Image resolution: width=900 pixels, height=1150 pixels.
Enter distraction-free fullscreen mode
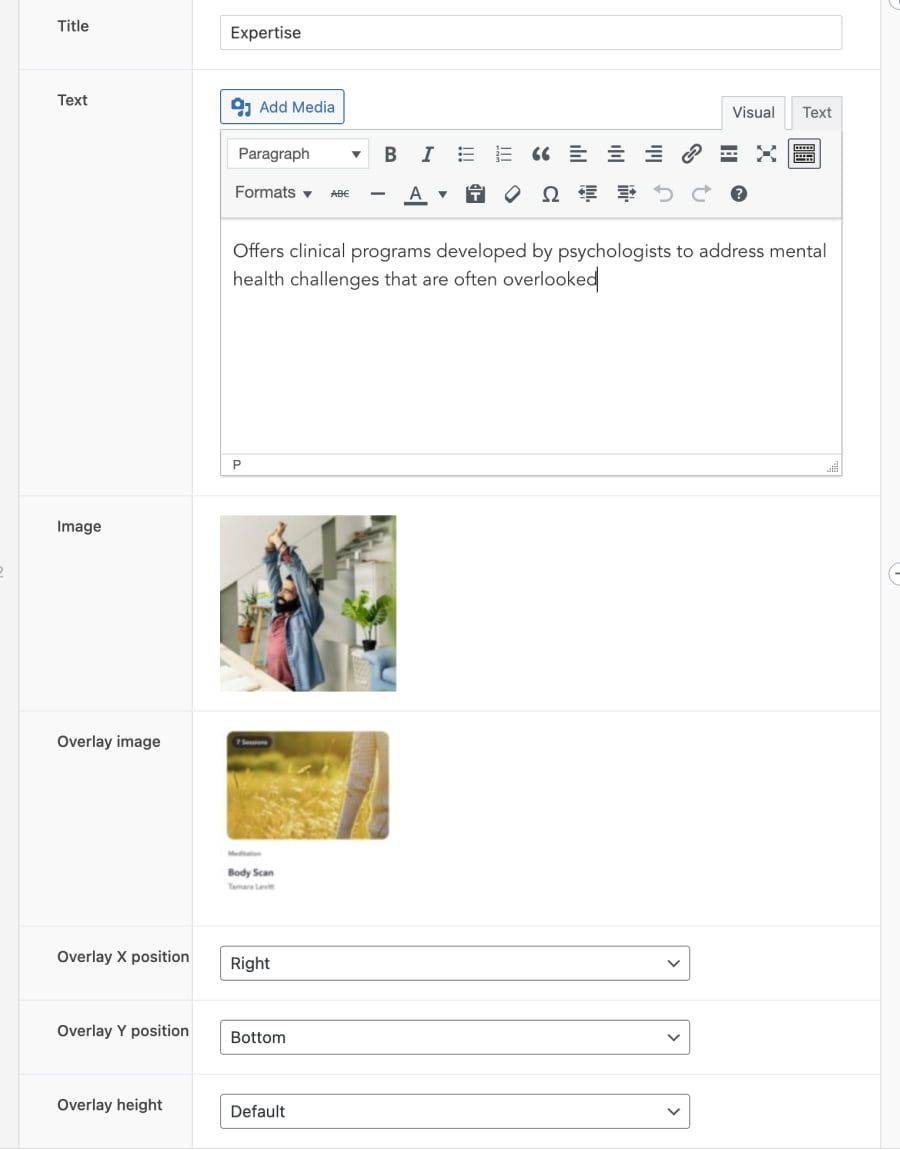tap(767, 154)
